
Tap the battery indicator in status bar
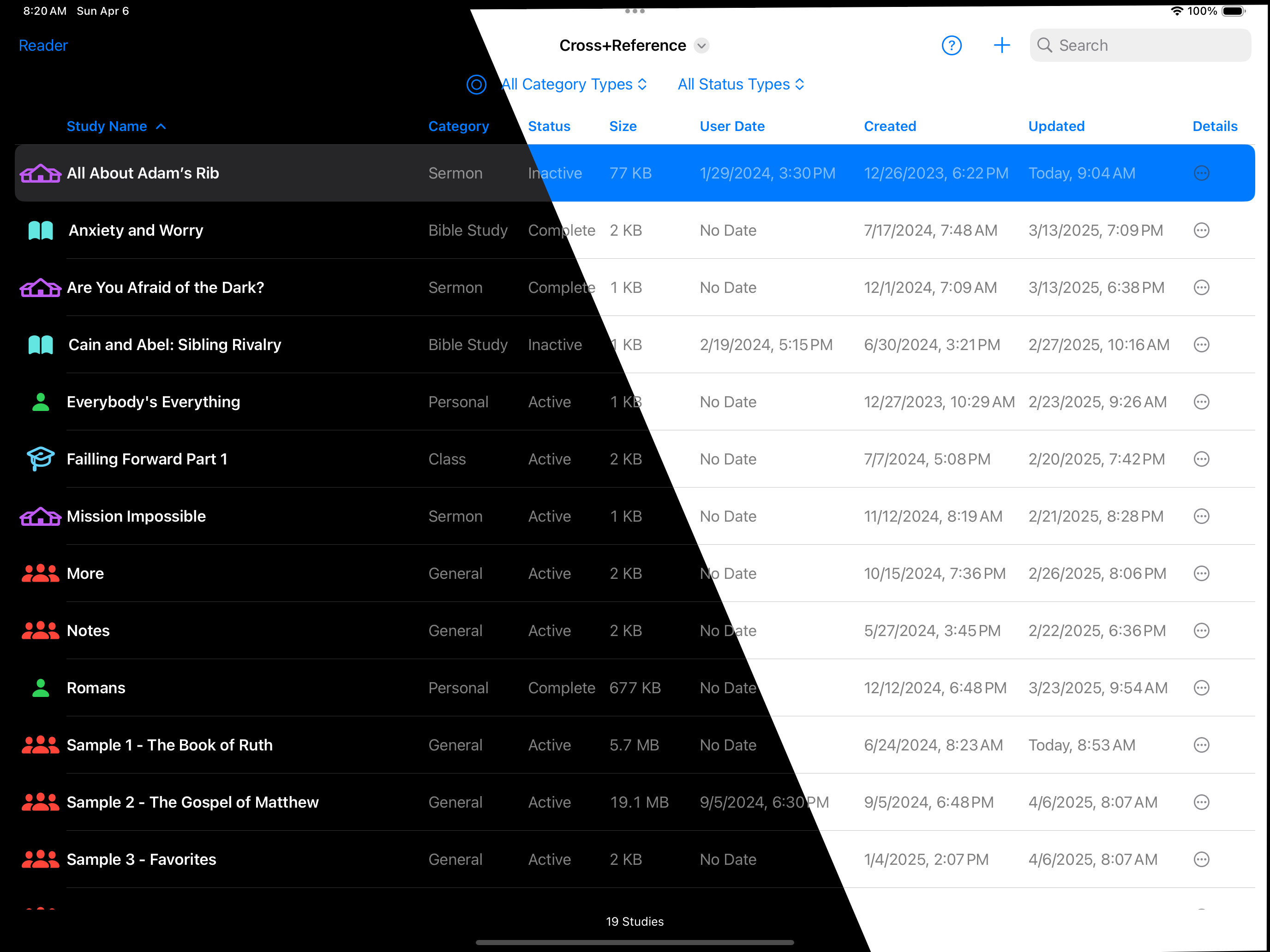point(1234,11)
